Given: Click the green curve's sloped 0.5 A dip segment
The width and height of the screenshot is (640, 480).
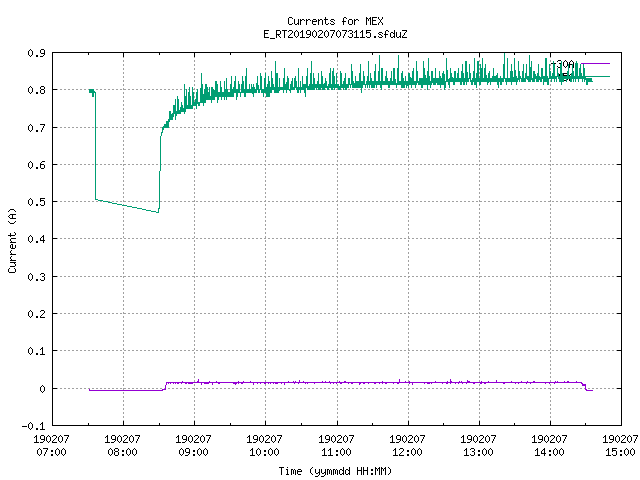Looking at the screenshot, I should coord(127,206).
